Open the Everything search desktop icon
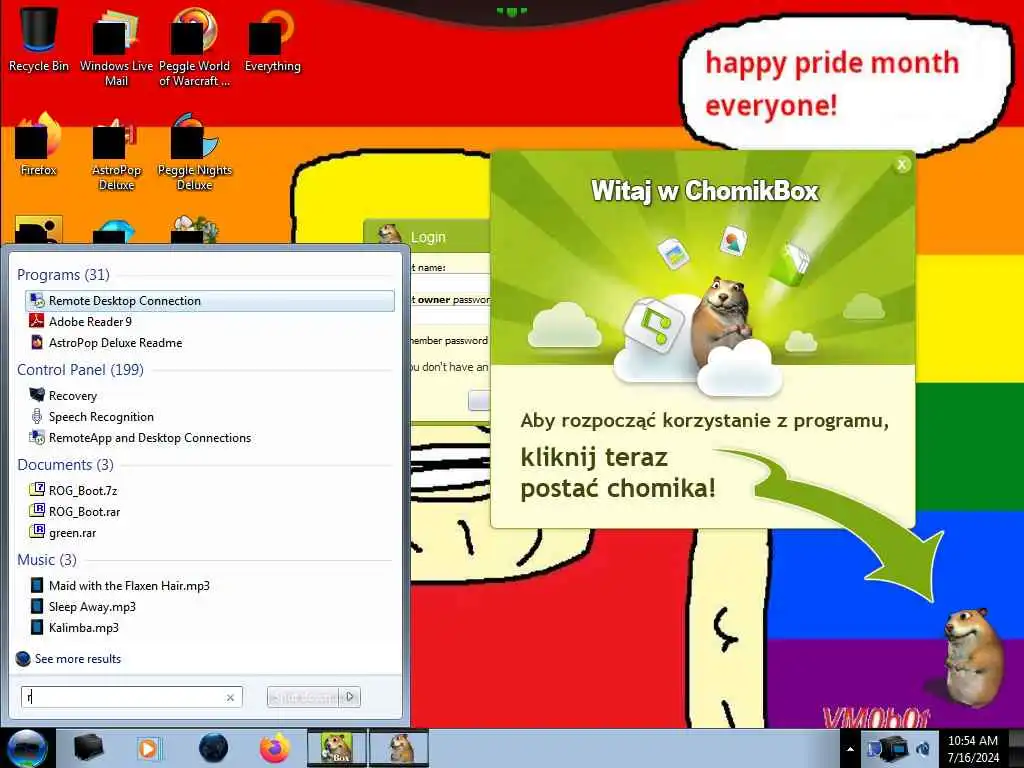 (x=272, y=40)
